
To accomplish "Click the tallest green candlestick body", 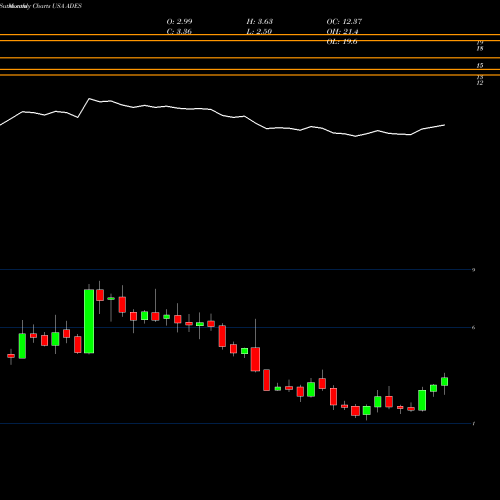I will click(x=89, y=321).
